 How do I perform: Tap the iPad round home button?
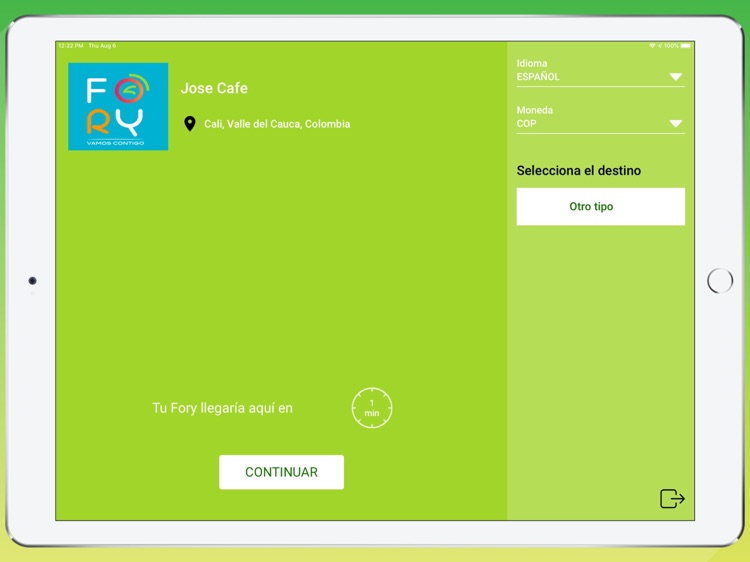(x=720, y=281)
